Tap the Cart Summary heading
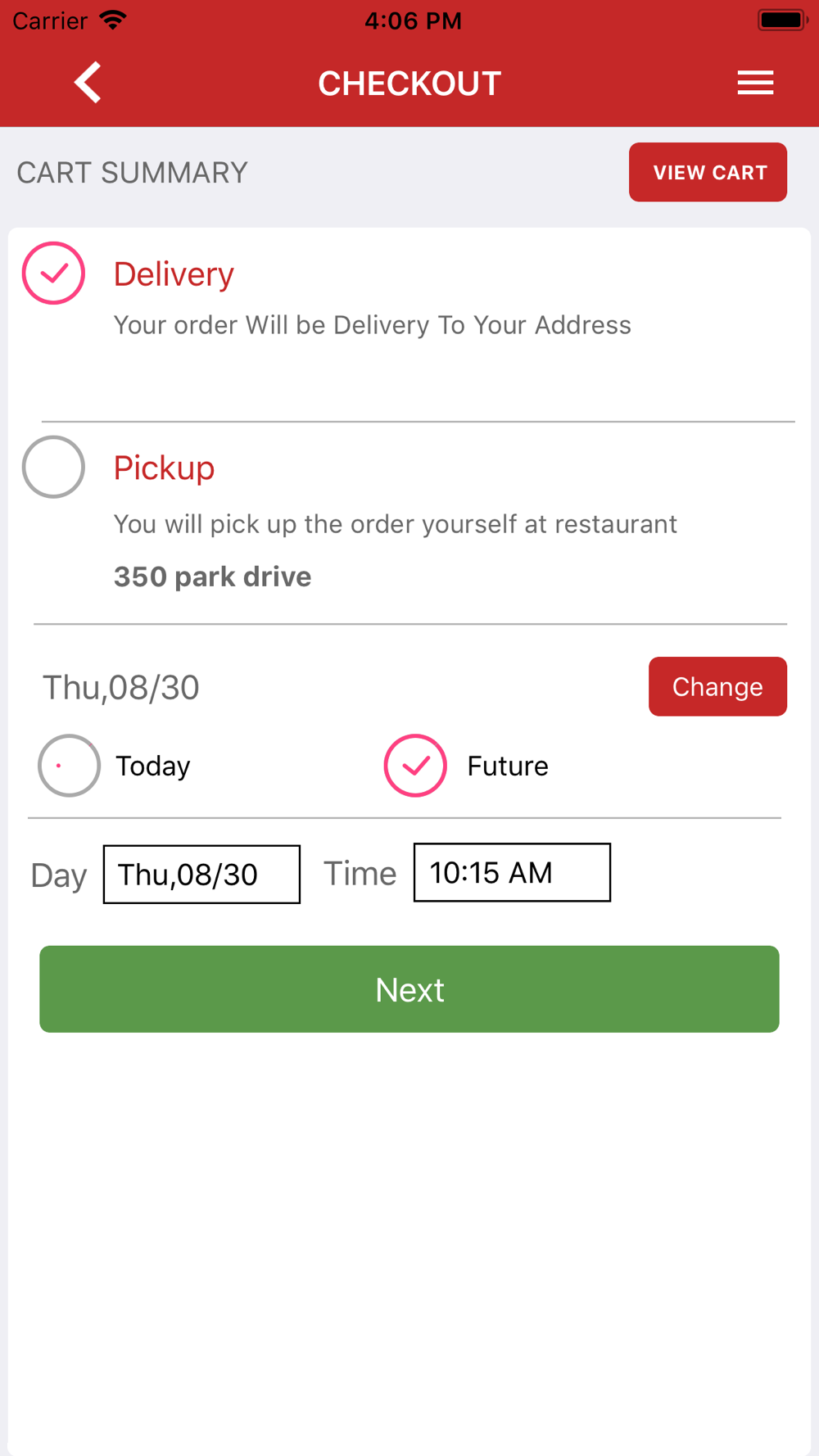Screen dimensions: 819x1456 tap(132, 173)
